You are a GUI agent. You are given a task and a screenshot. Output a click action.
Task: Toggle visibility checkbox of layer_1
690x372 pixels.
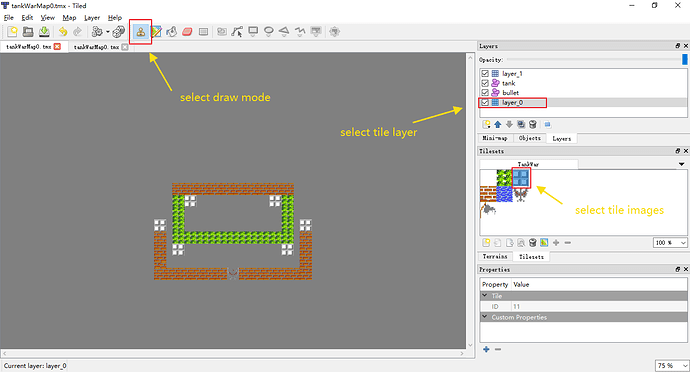coord(485,74)
